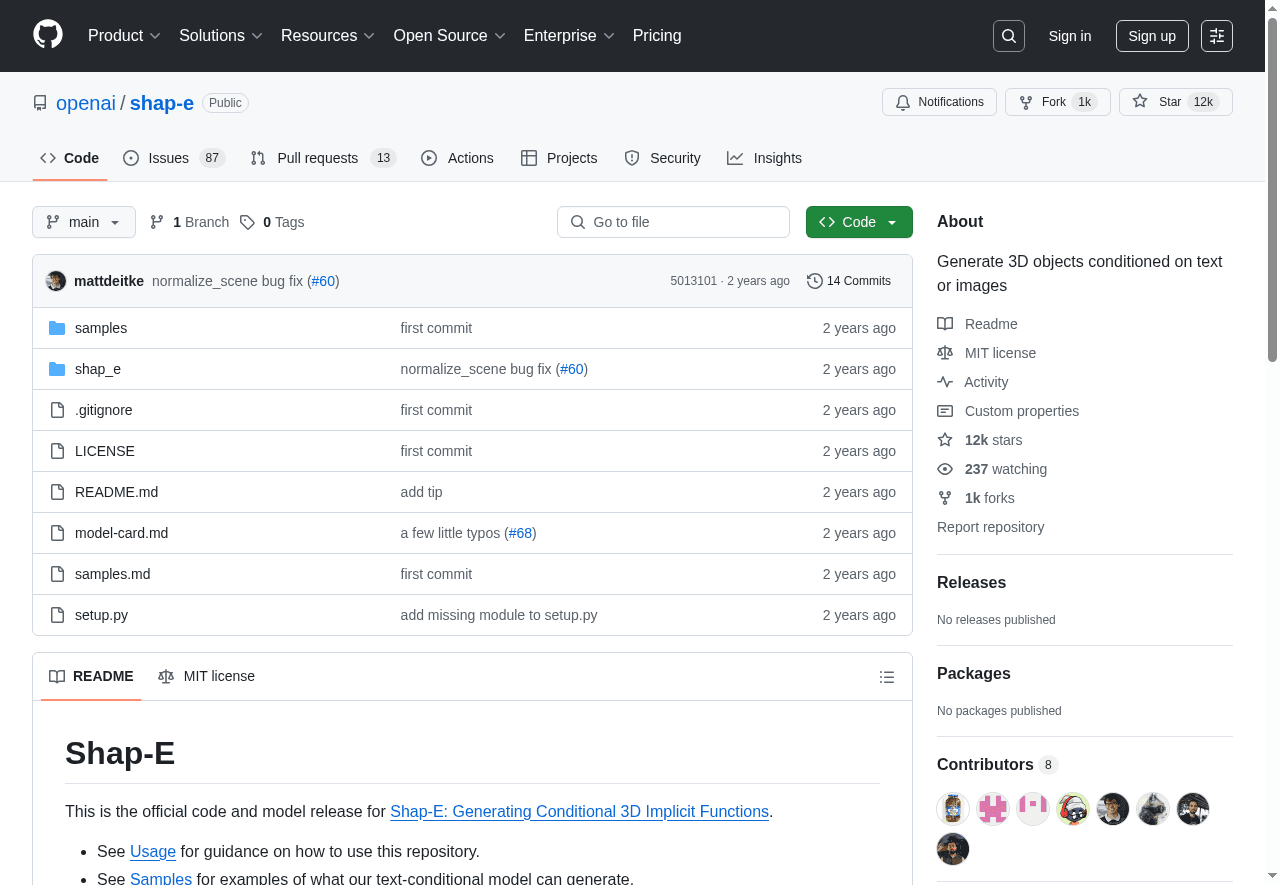Image resolution: width=1280 pixels, height=885 pixels.
Task: Click the appearance settings icon in header
Action: point(1217,36)
